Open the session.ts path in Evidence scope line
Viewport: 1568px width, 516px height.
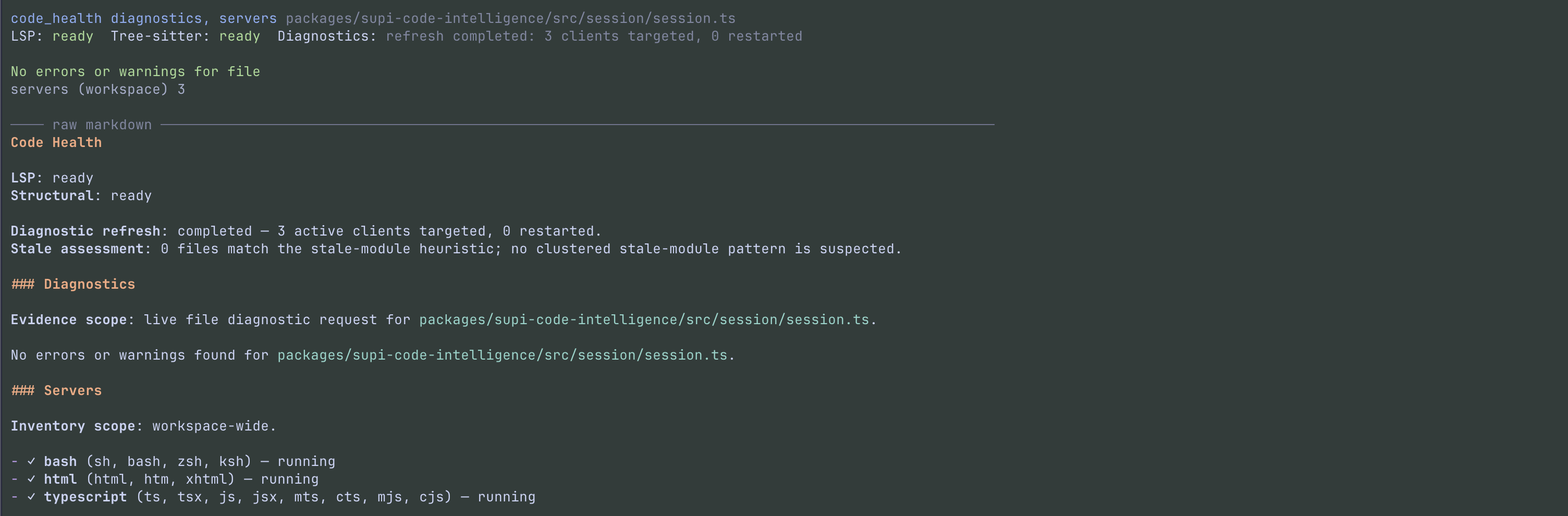point(644,320)
